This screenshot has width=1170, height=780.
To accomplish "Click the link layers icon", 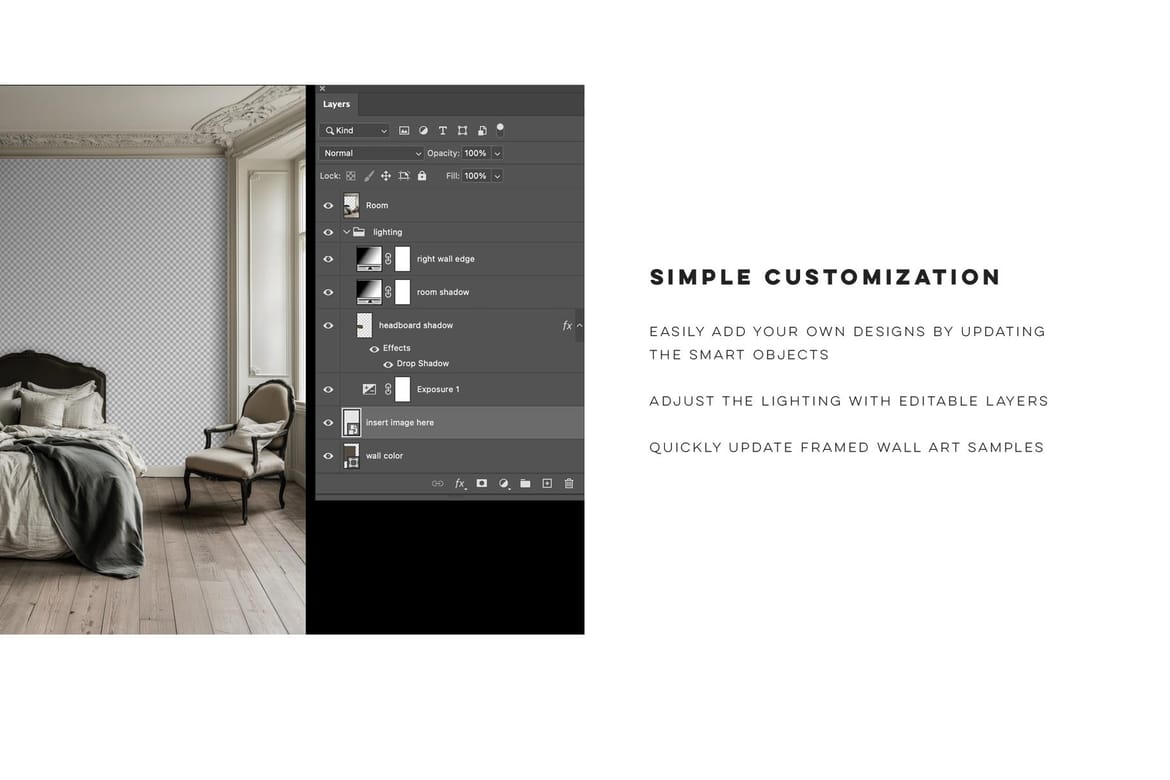I will click(437, 484).
